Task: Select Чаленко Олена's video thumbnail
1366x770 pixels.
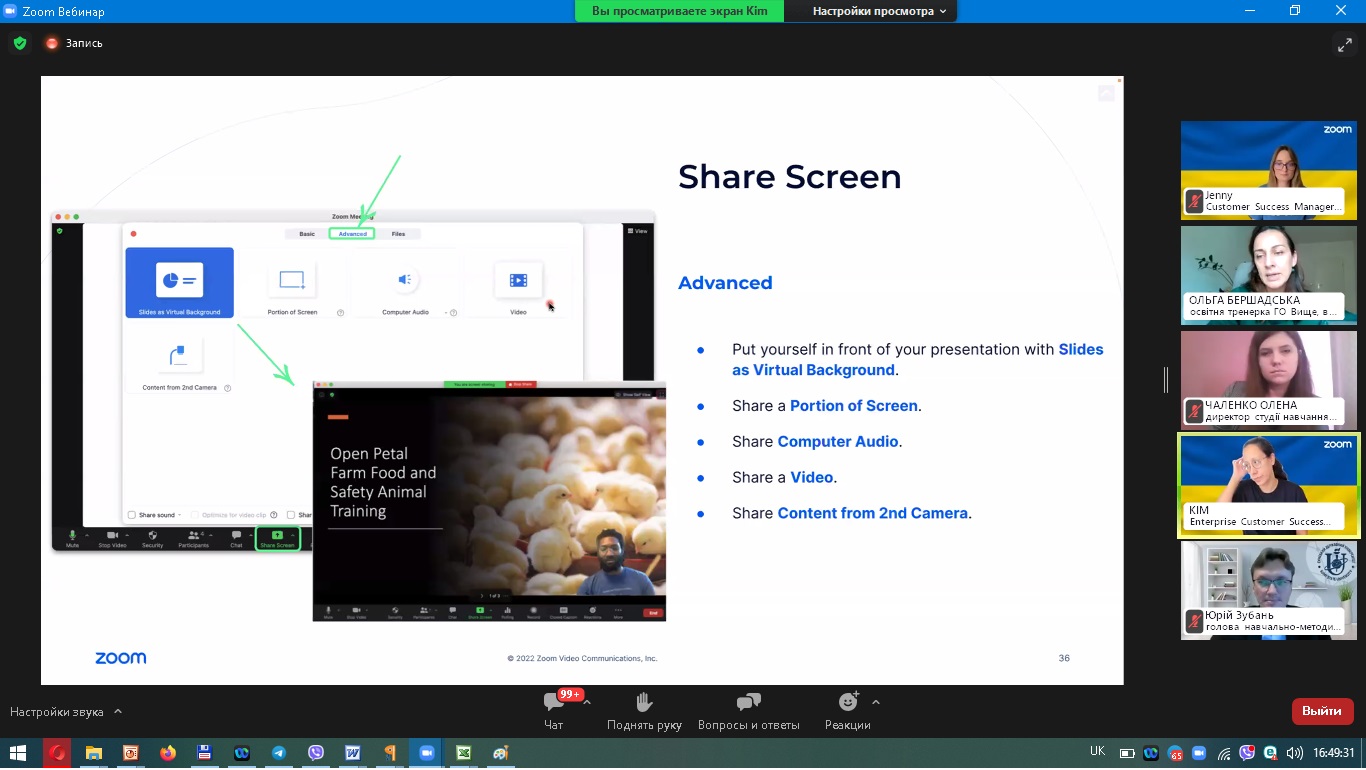Action: tap(1269, 380)
